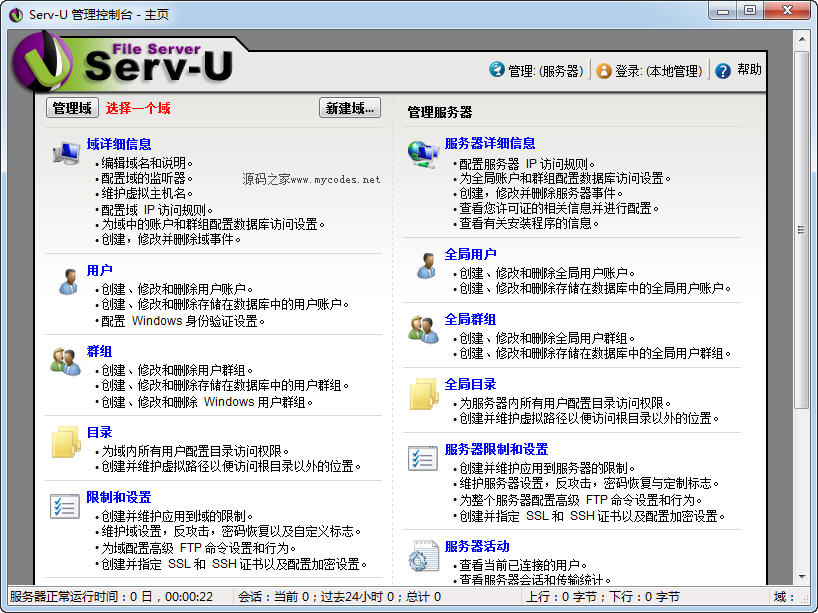The image size is (818, 613).
Task: Click the line 创建并维护应用到域的限制。
Action: (x=177, y=516)
